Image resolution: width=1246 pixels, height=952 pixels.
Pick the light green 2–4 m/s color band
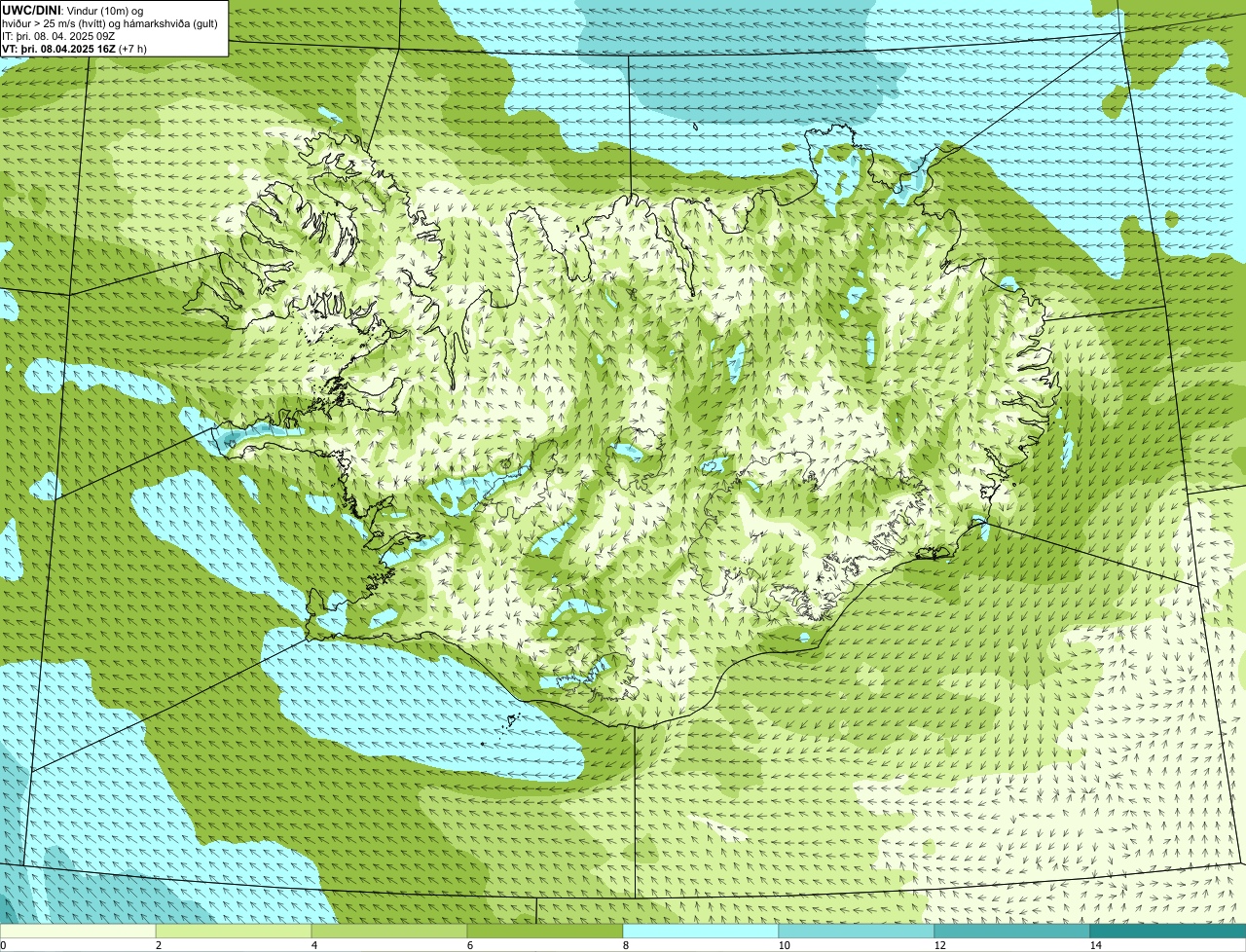(x=234, y=932)
